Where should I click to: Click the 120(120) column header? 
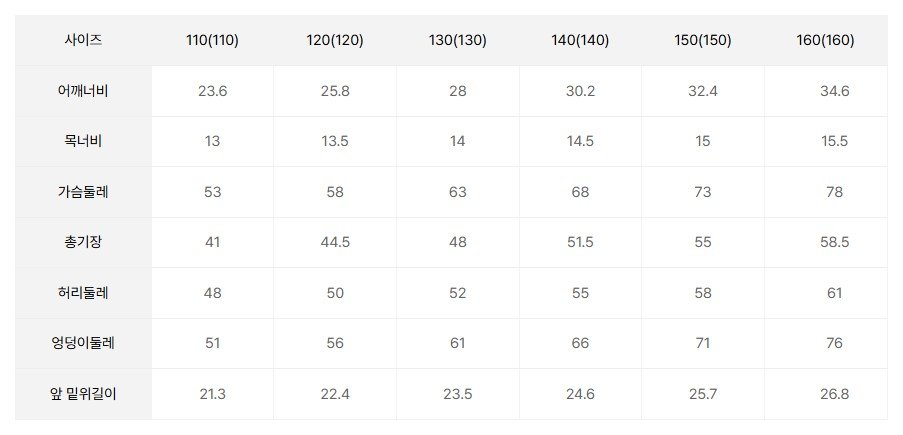[335, 41]
